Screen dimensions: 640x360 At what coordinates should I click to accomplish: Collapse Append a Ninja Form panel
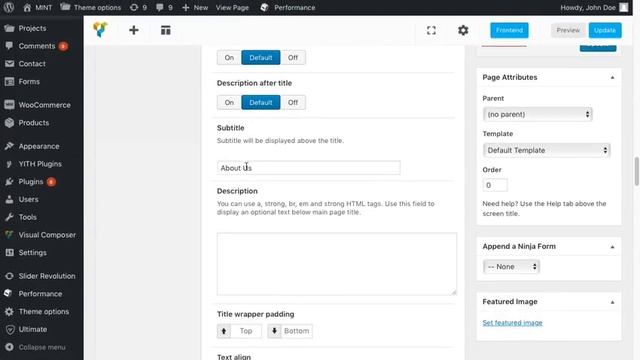coord(612,247)
